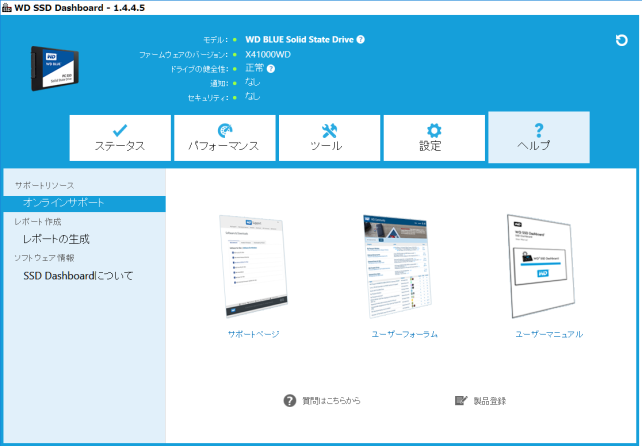Image resolution: width=642 pixels, height=446 pixels.
Task: Click the セキュリティ label
Action: click(208, 98)
